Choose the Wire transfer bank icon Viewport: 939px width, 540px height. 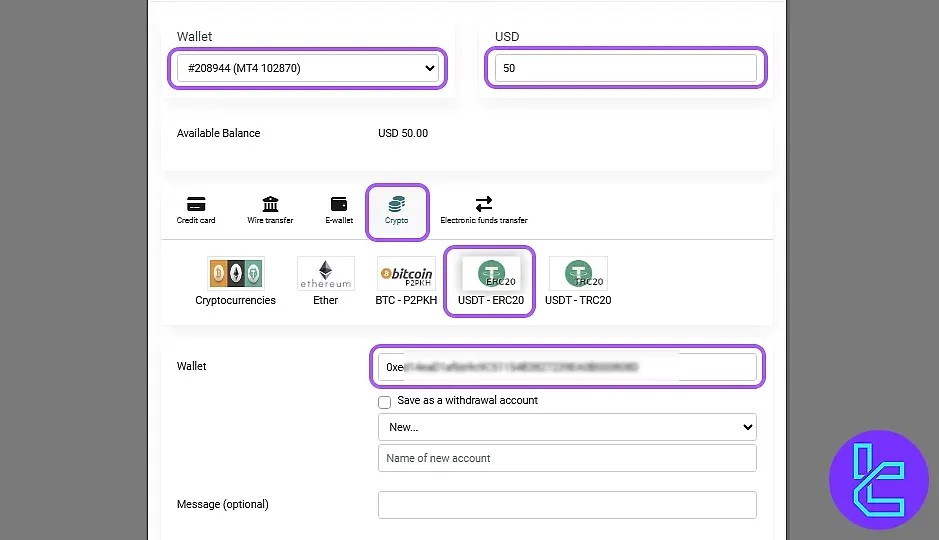270,204
